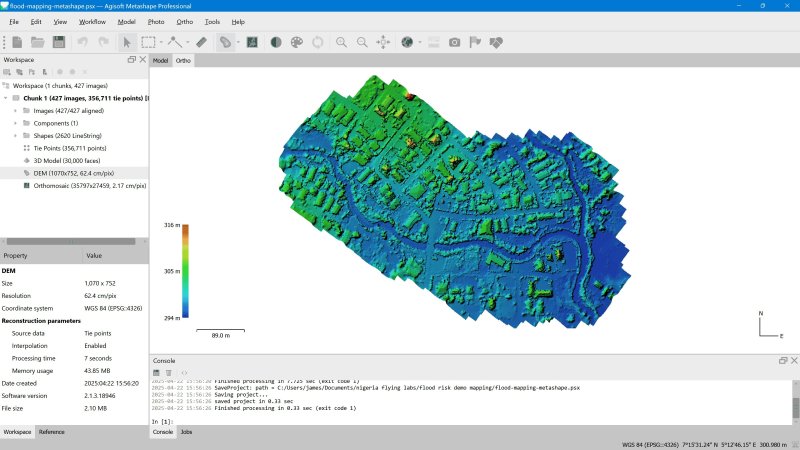Open the File menu
This screenshot has height=450, width=800.
[x=14, y=22]
